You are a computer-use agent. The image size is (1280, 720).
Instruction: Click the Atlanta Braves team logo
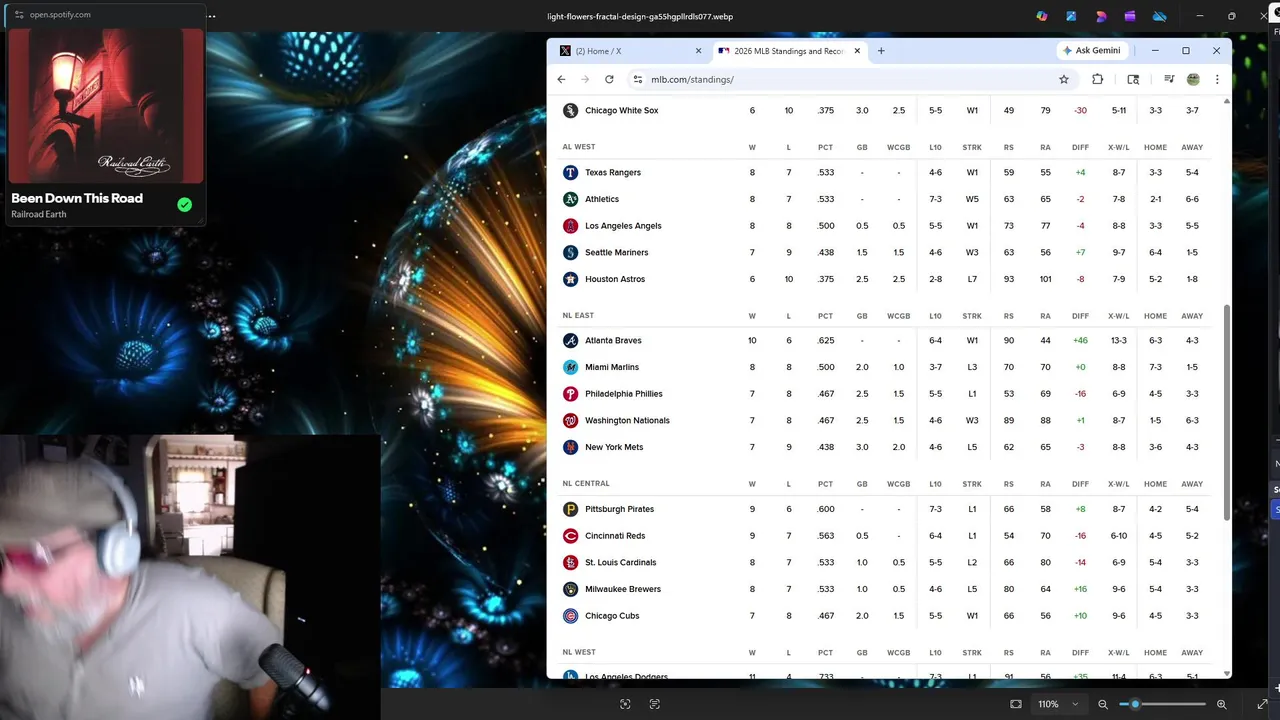570,340
